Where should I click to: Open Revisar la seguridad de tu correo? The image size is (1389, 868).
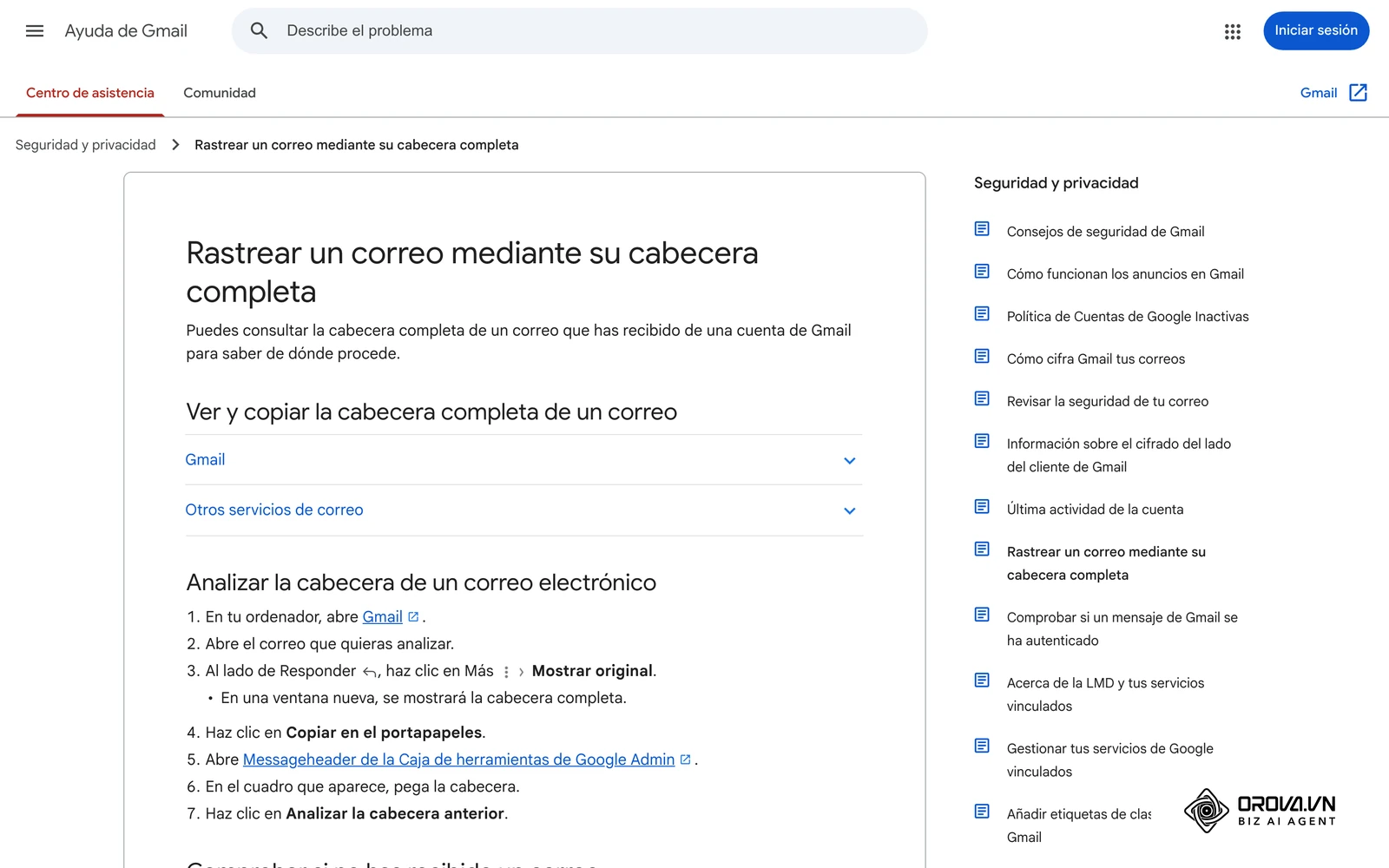pos(1108,402)
